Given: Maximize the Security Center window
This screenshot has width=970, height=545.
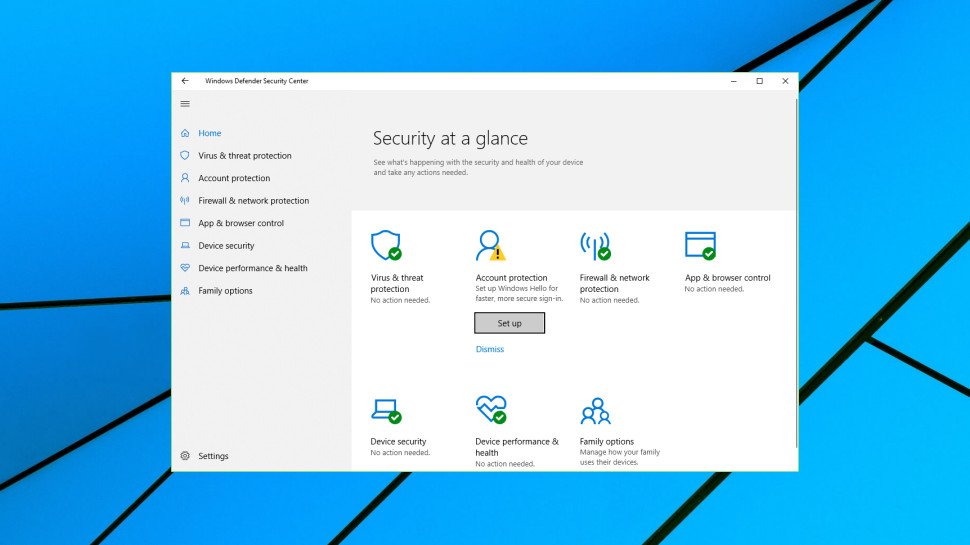Looking at the screenshot, I should pyautogui.click(x=760, y=81).
